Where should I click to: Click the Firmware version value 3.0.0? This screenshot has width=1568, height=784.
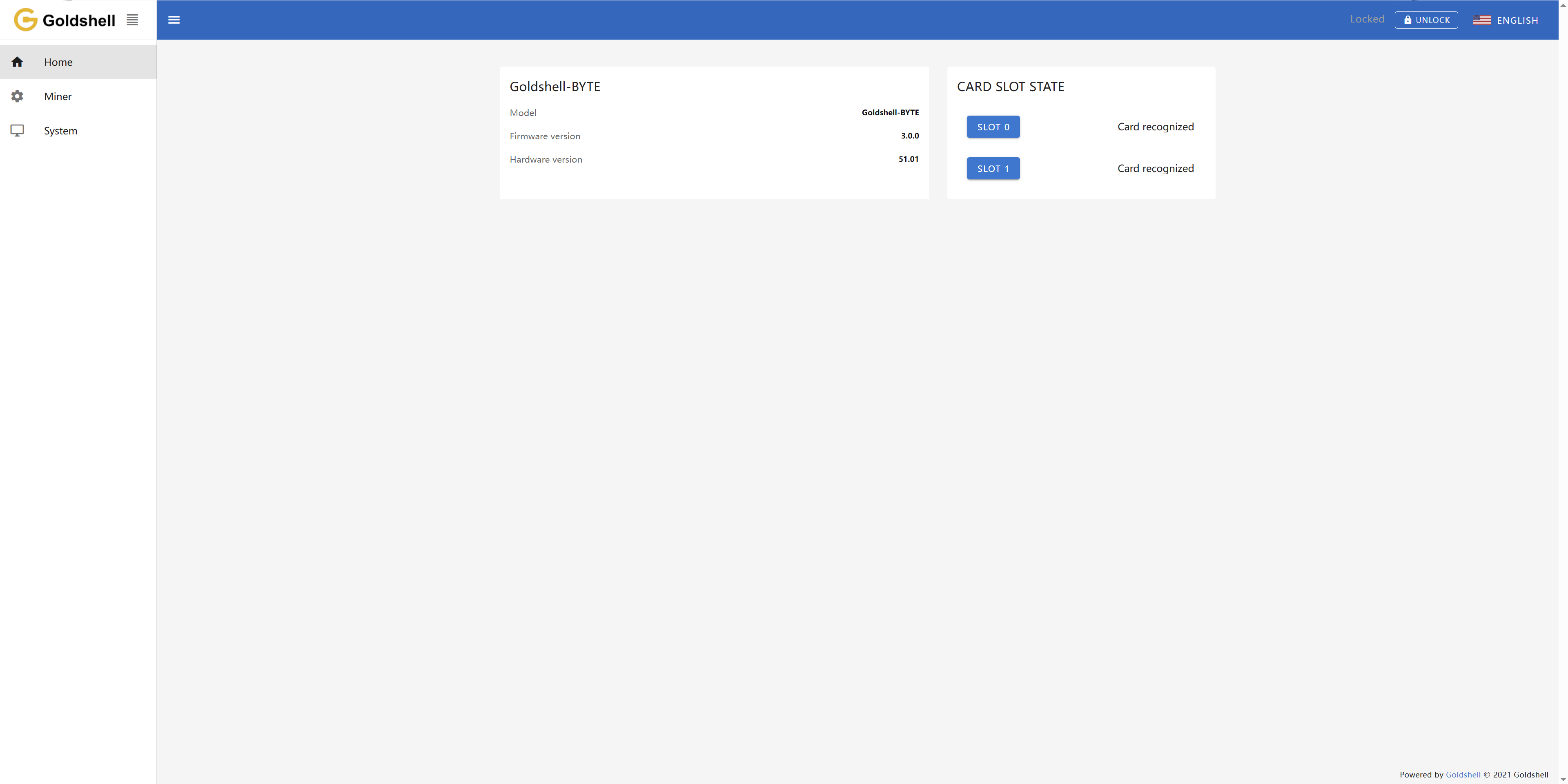click(909, 136)
